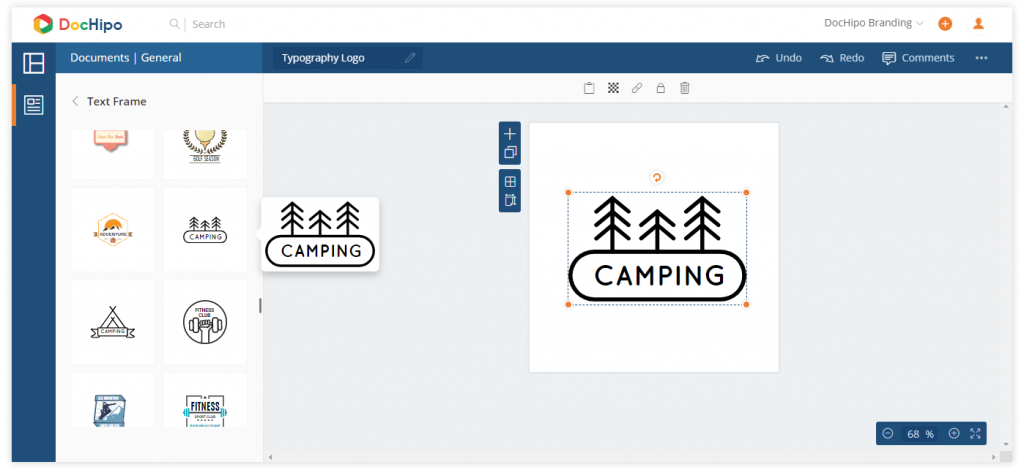Open the Comments panel
Screen dimensions: 1024x470
coord(918,58)
